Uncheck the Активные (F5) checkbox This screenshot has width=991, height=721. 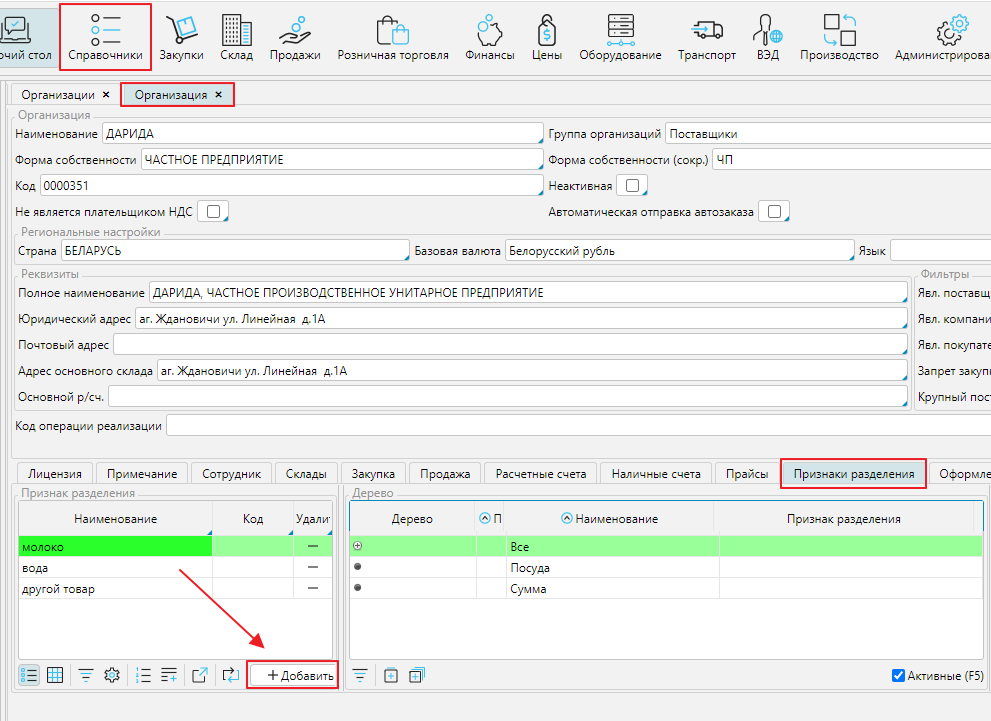(x=898, y=676)
